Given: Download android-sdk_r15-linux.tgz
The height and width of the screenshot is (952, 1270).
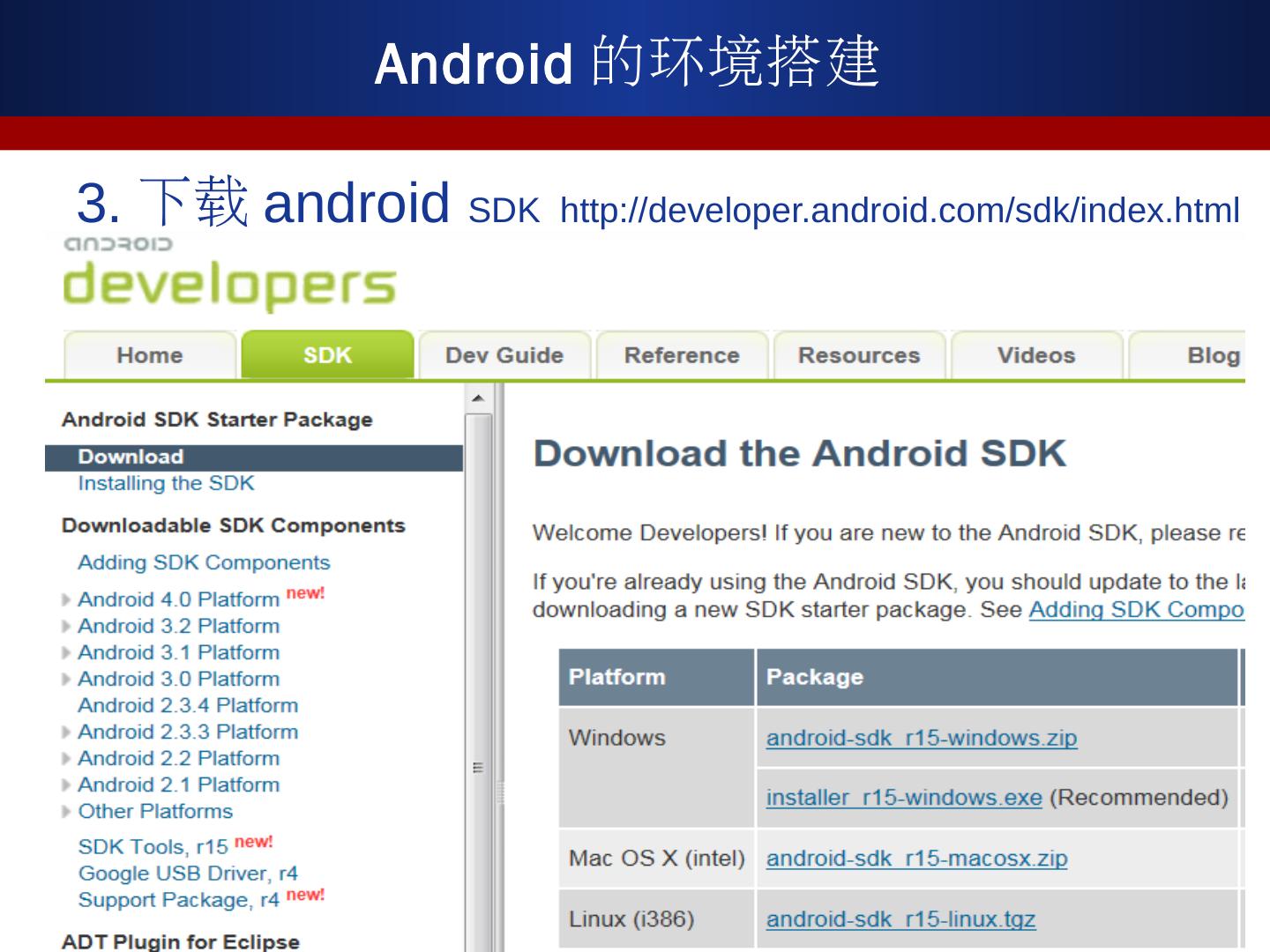Looking at the screenshot, I should click(x=900, y=919).
